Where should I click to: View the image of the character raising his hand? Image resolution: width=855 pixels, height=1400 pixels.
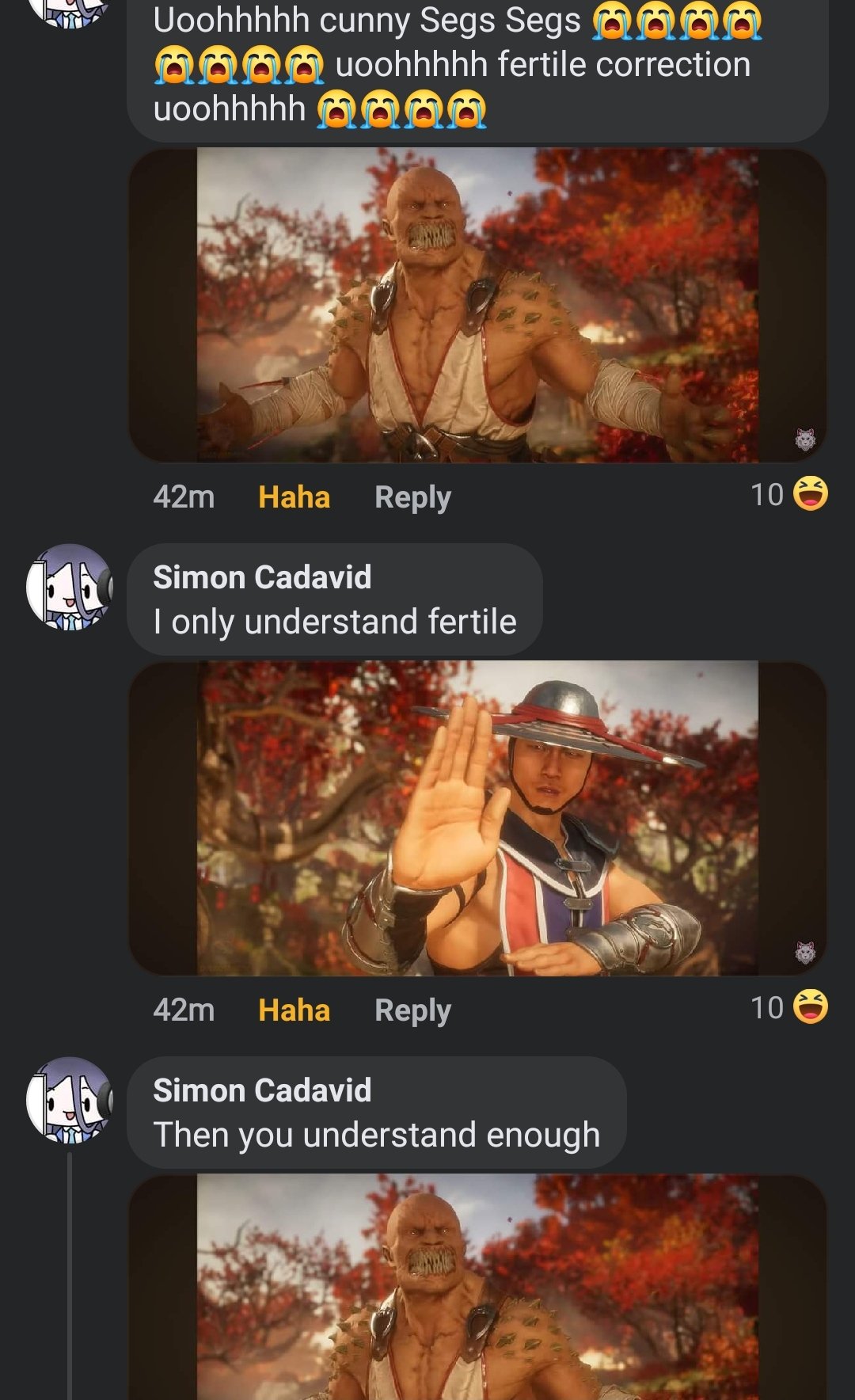pos(477,818)
